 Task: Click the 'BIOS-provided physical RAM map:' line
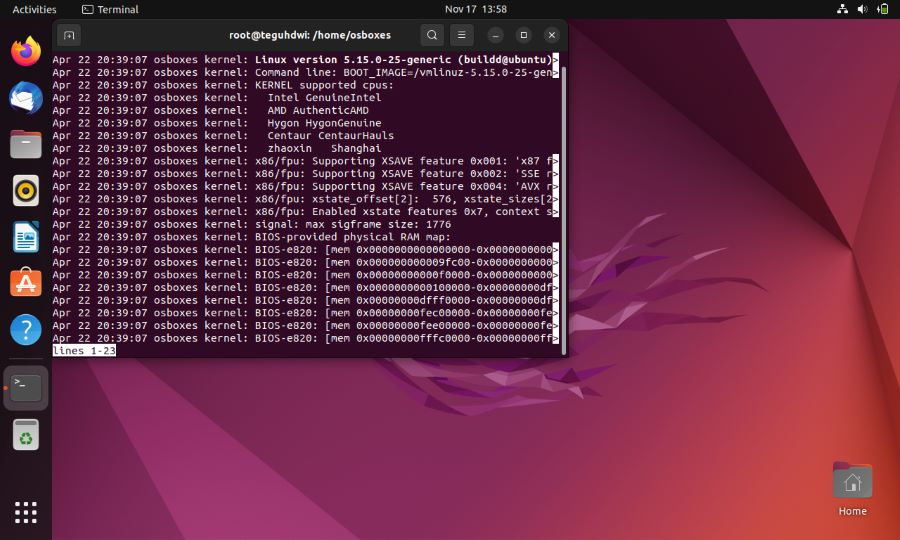tap(252, 236)
